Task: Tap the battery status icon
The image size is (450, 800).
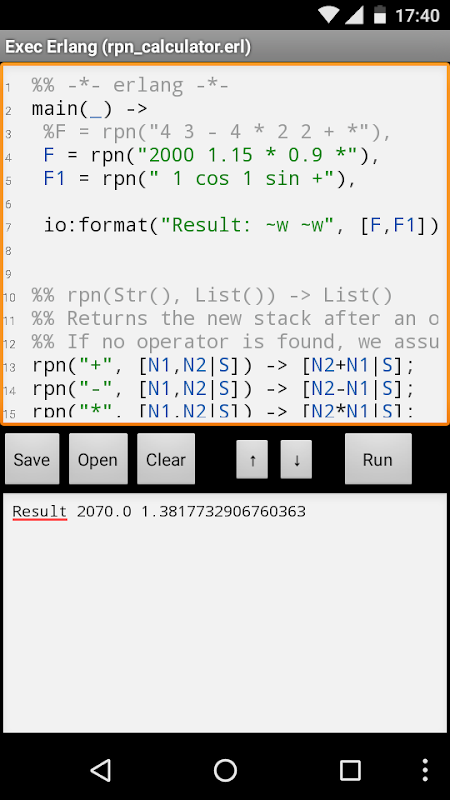Action: pyautogui.click(x=380, y=14)
